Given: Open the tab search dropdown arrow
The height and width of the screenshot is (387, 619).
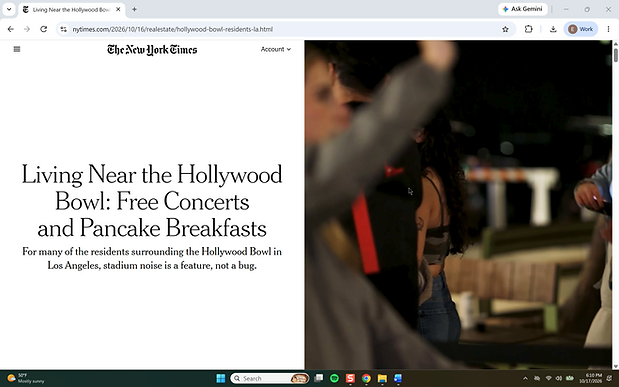Looking at the screenshot, I should click(9, 9).
